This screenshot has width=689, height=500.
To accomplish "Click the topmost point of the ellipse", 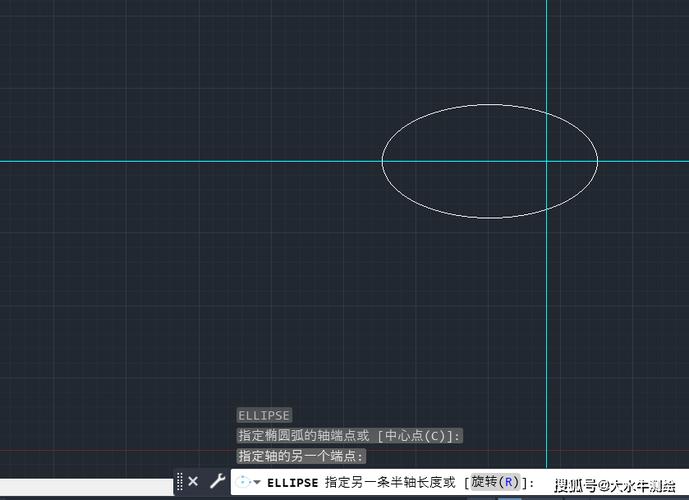I will tap(490, 104).
